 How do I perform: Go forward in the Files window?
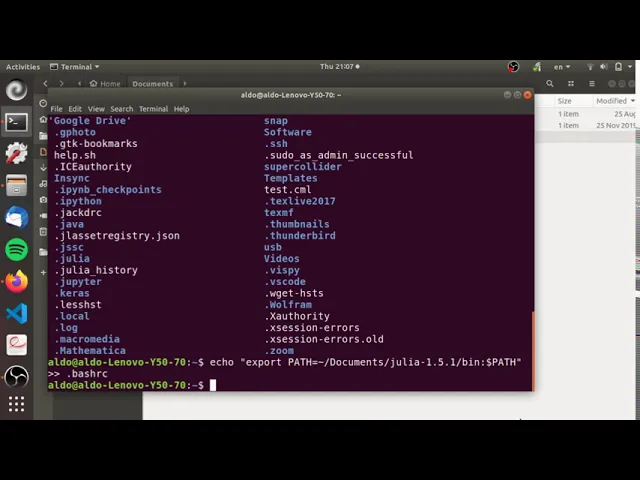(x=61, y=83)
